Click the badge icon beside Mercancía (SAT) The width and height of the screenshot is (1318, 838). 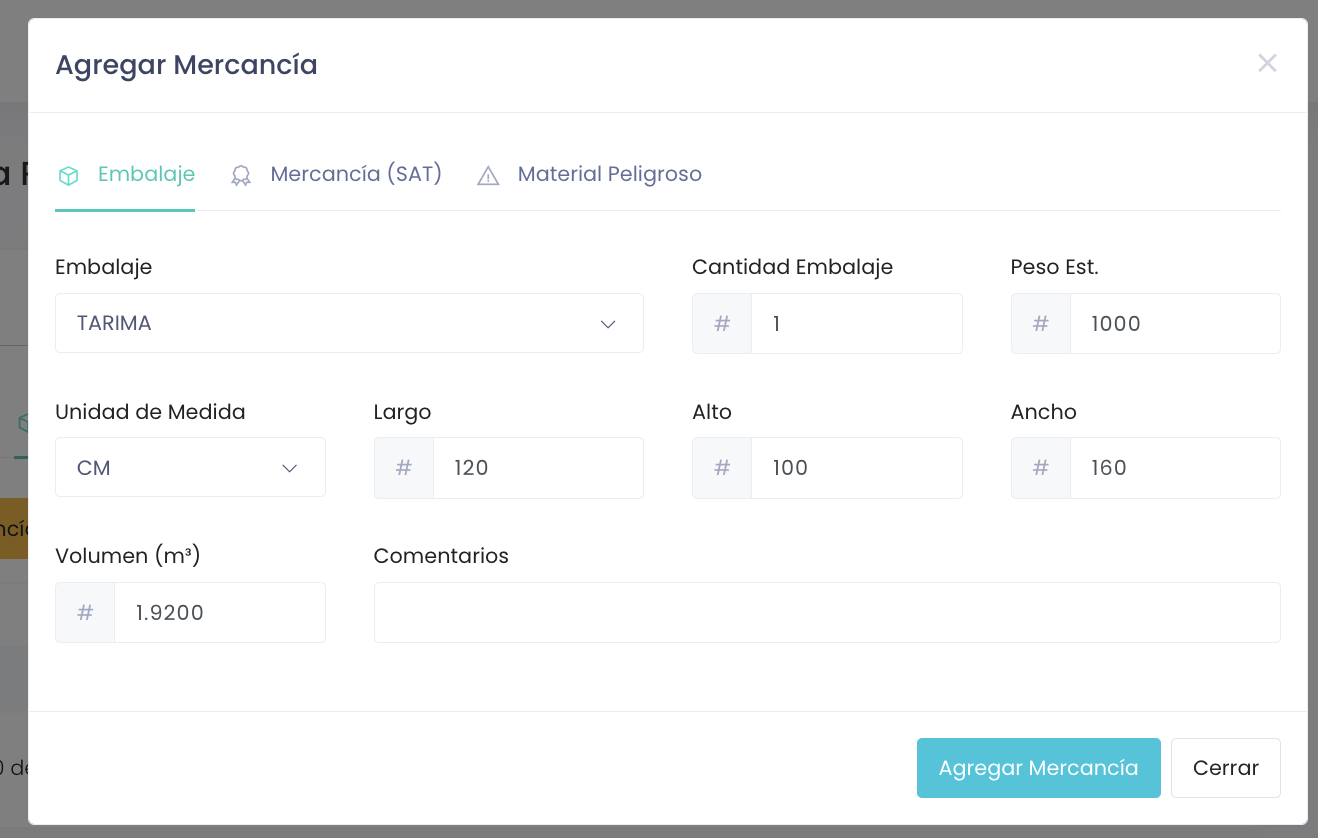click(x=241, y=175)
